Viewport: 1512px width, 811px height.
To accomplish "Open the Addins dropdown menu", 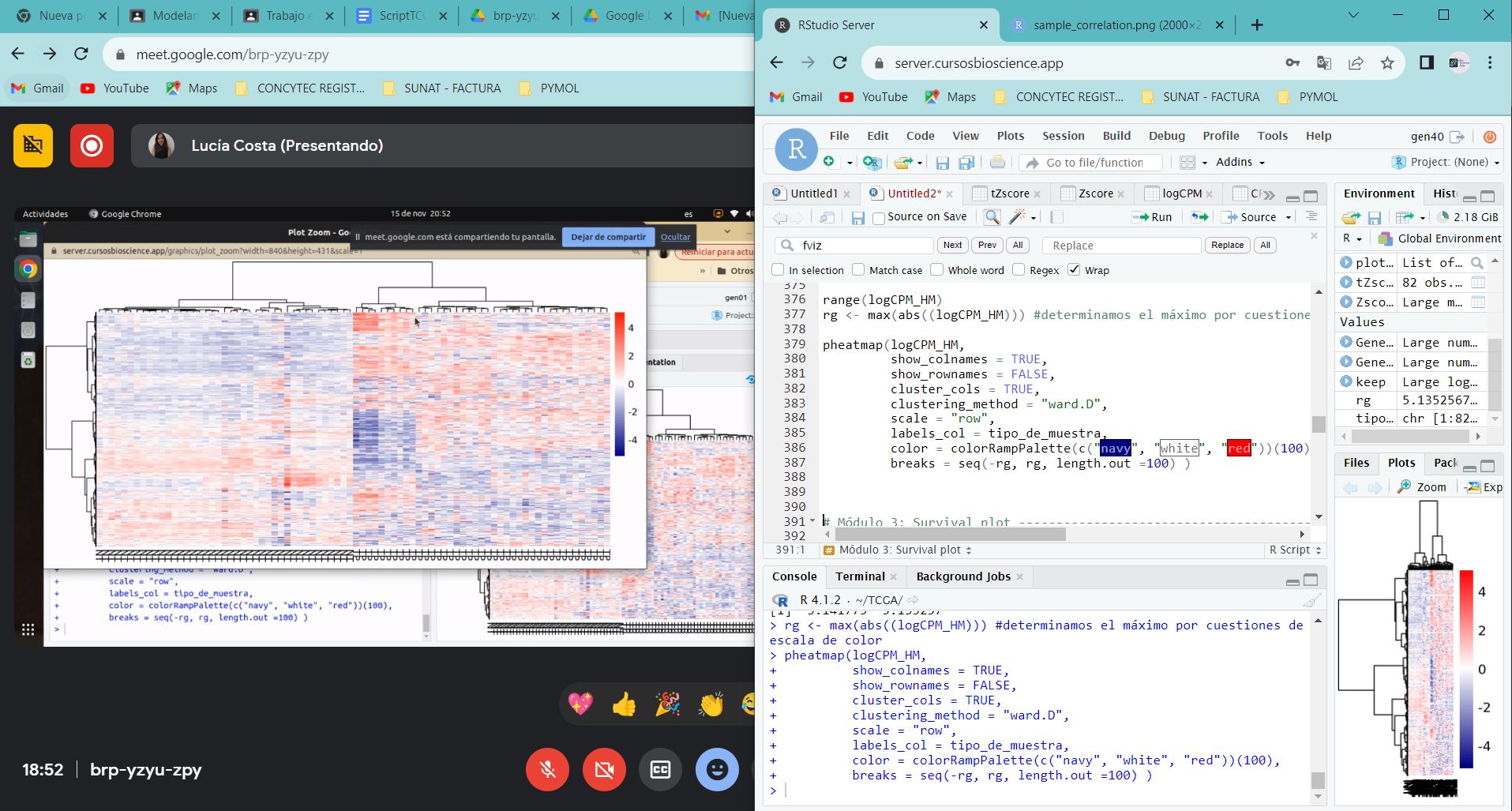I will (x=1240, y=162).
